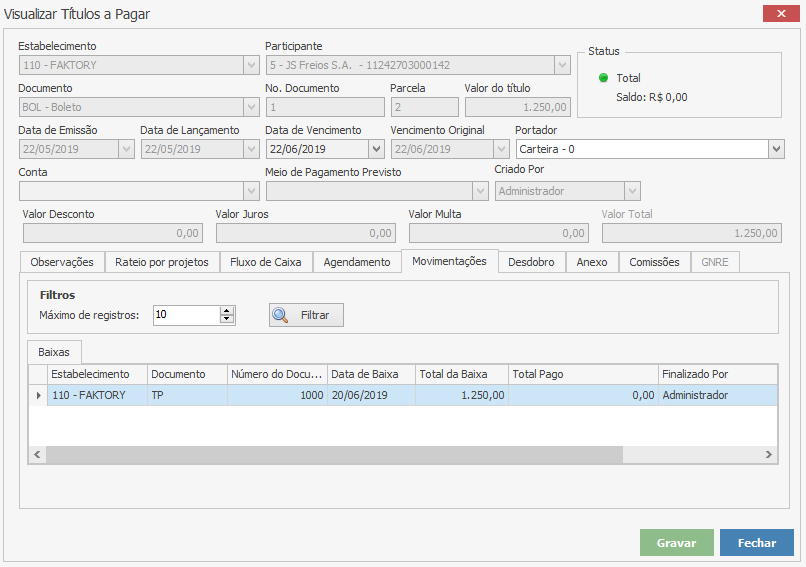Select the Fluxo de Caixa tab

click(x=266, y=262)
